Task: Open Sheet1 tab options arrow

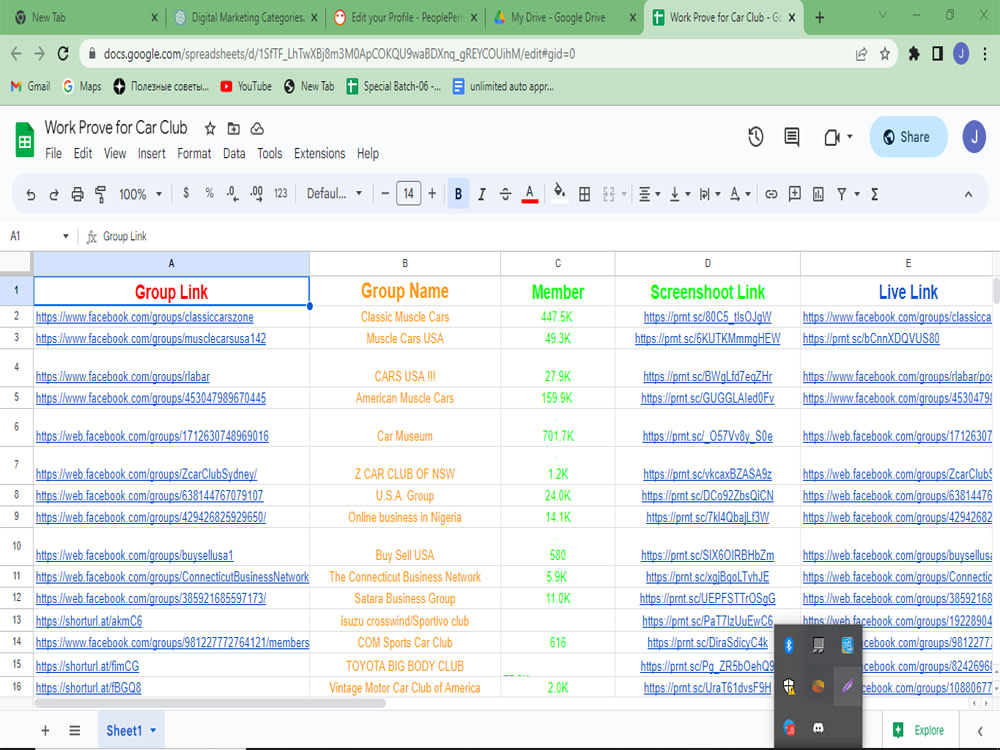Action: click(153, 730)
